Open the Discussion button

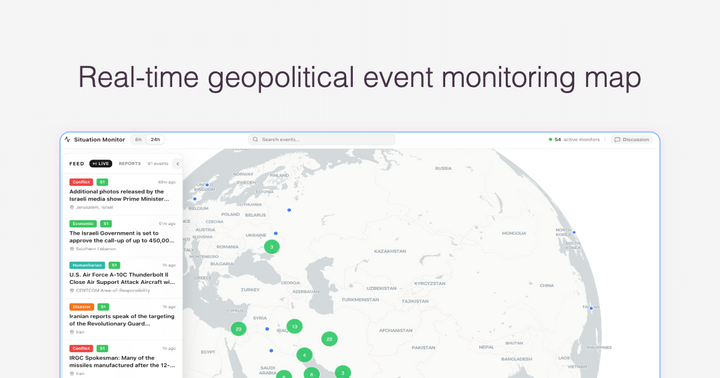[632, 140]
